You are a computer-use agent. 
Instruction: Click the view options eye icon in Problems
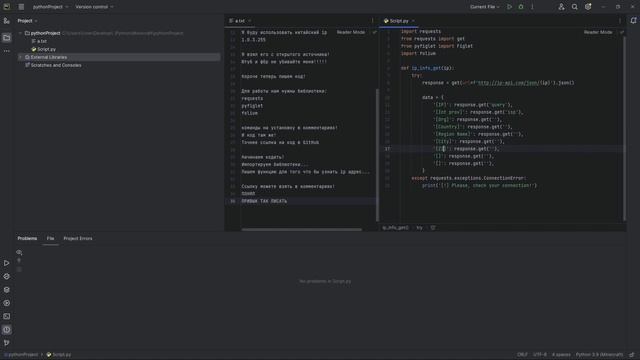click(x=19, y=252)
